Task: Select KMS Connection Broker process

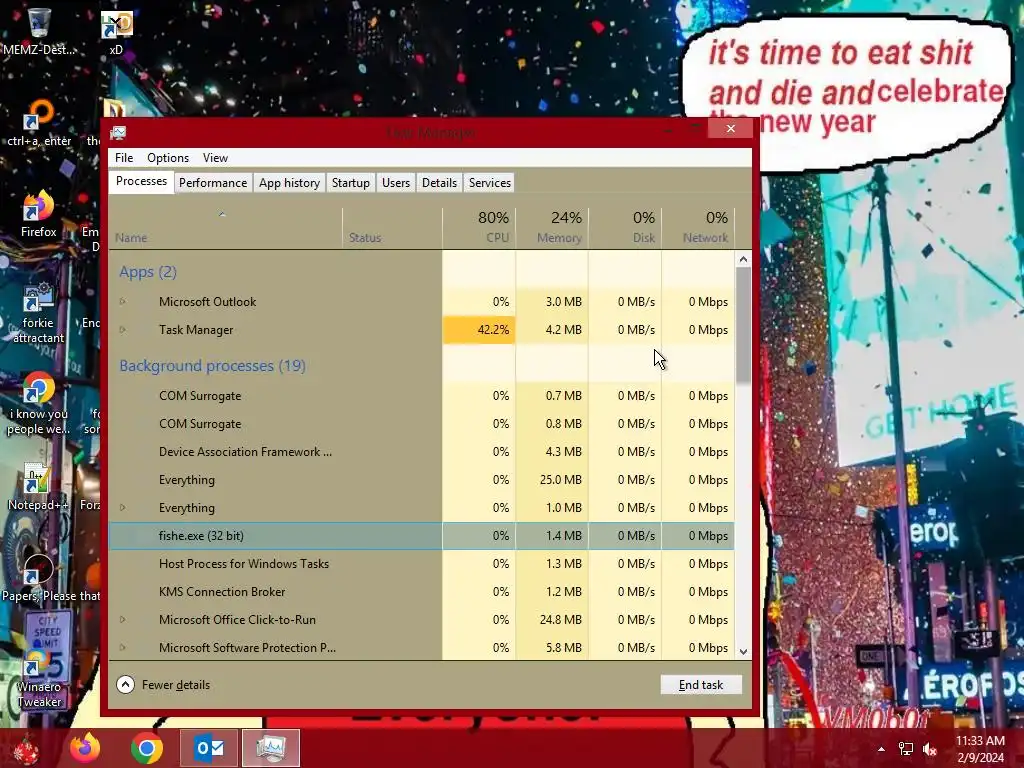Action: tap(421, 592)
